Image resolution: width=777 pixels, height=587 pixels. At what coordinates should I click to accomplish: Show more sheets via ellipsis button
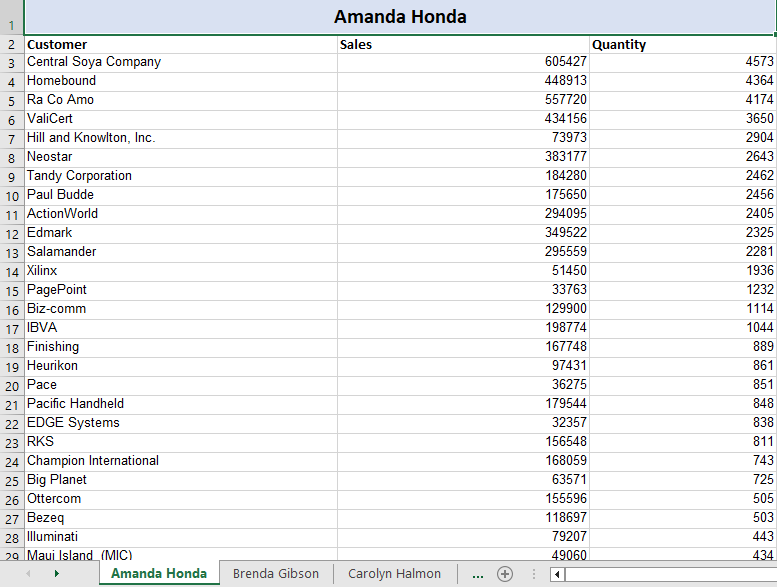point(478,574)
